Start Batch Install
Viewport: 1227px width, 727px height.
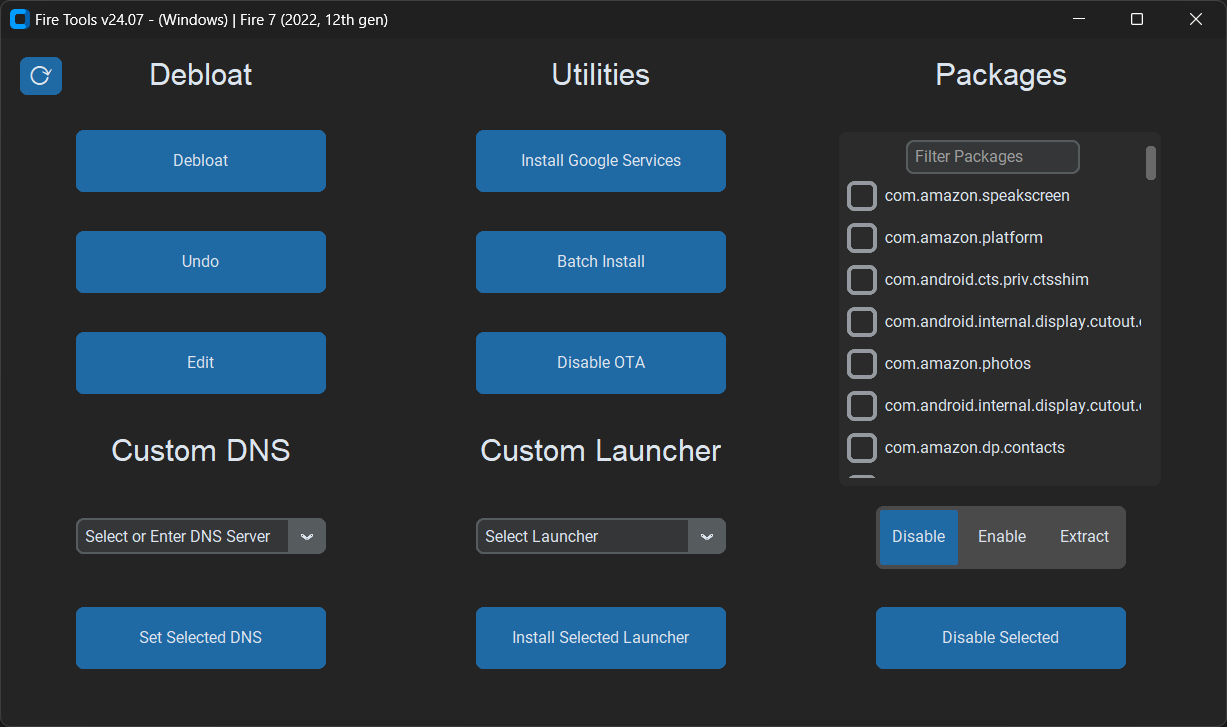point(601,262)
